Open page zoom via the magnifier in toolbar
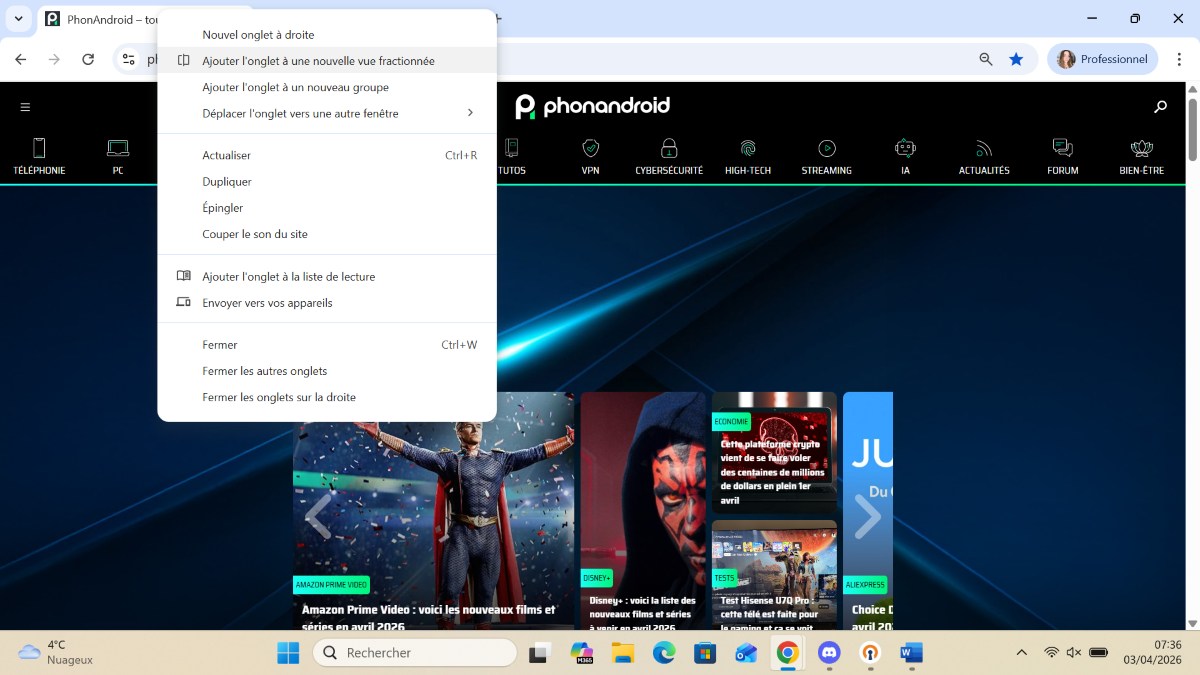The image size is (1200, 675). (985, 59)
